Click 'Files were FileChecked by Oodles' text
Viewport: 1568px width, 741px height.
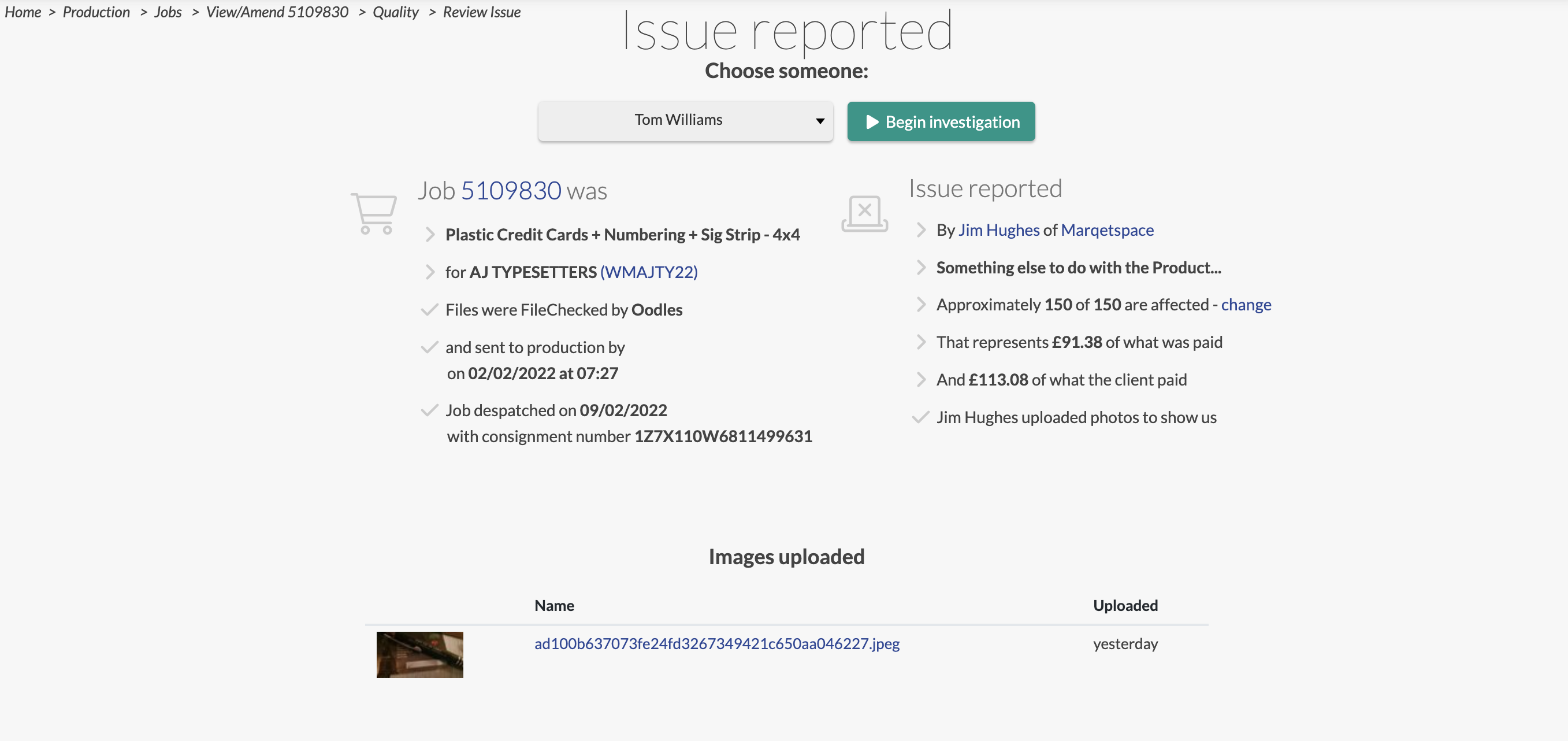(564, 310)
